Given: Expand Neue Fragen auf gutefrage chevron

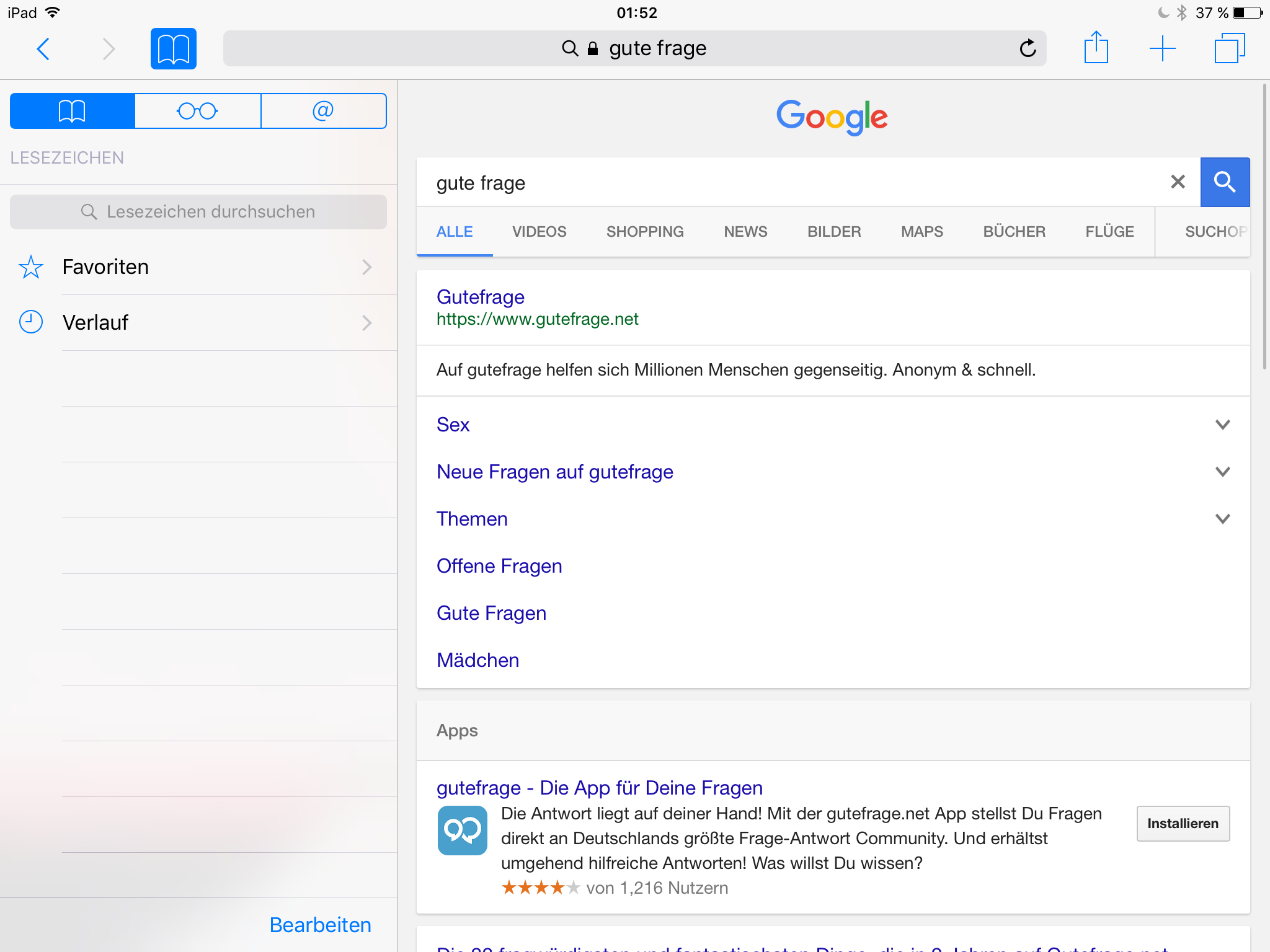Looking at the screenshot, I should click(x=1222, y=472).
